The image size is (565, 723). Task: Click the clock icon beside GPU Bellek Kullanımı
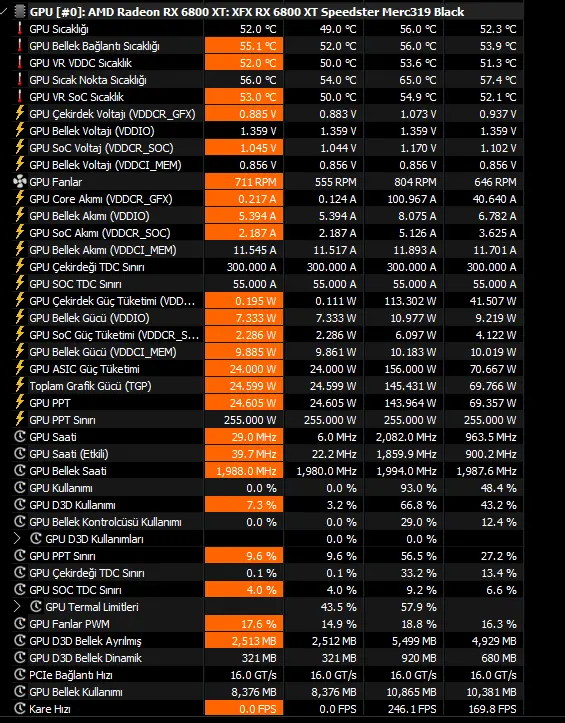click(19, 692)
